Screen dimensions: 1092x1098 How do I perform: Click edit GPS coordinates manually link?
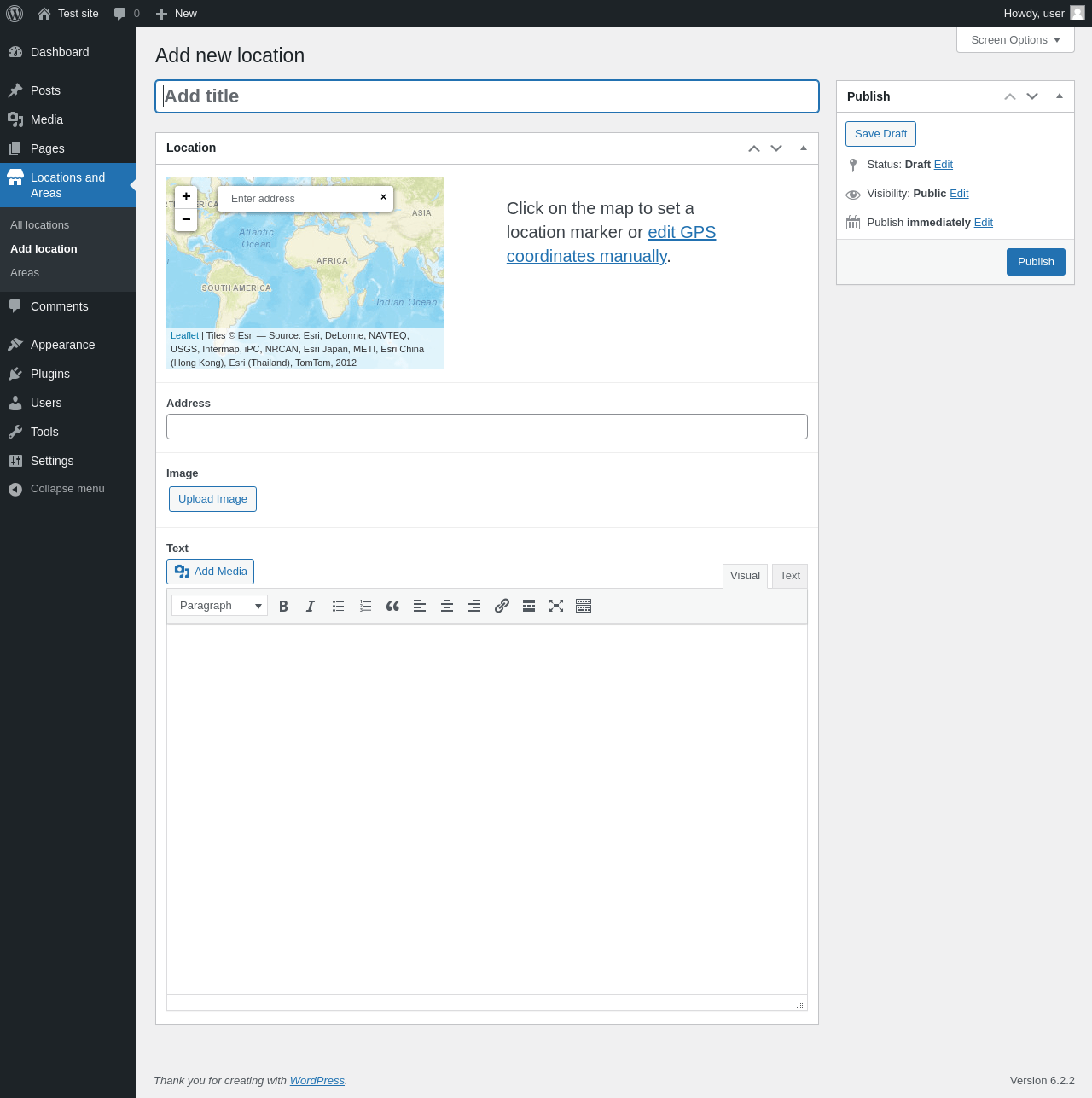click(611, 244)
